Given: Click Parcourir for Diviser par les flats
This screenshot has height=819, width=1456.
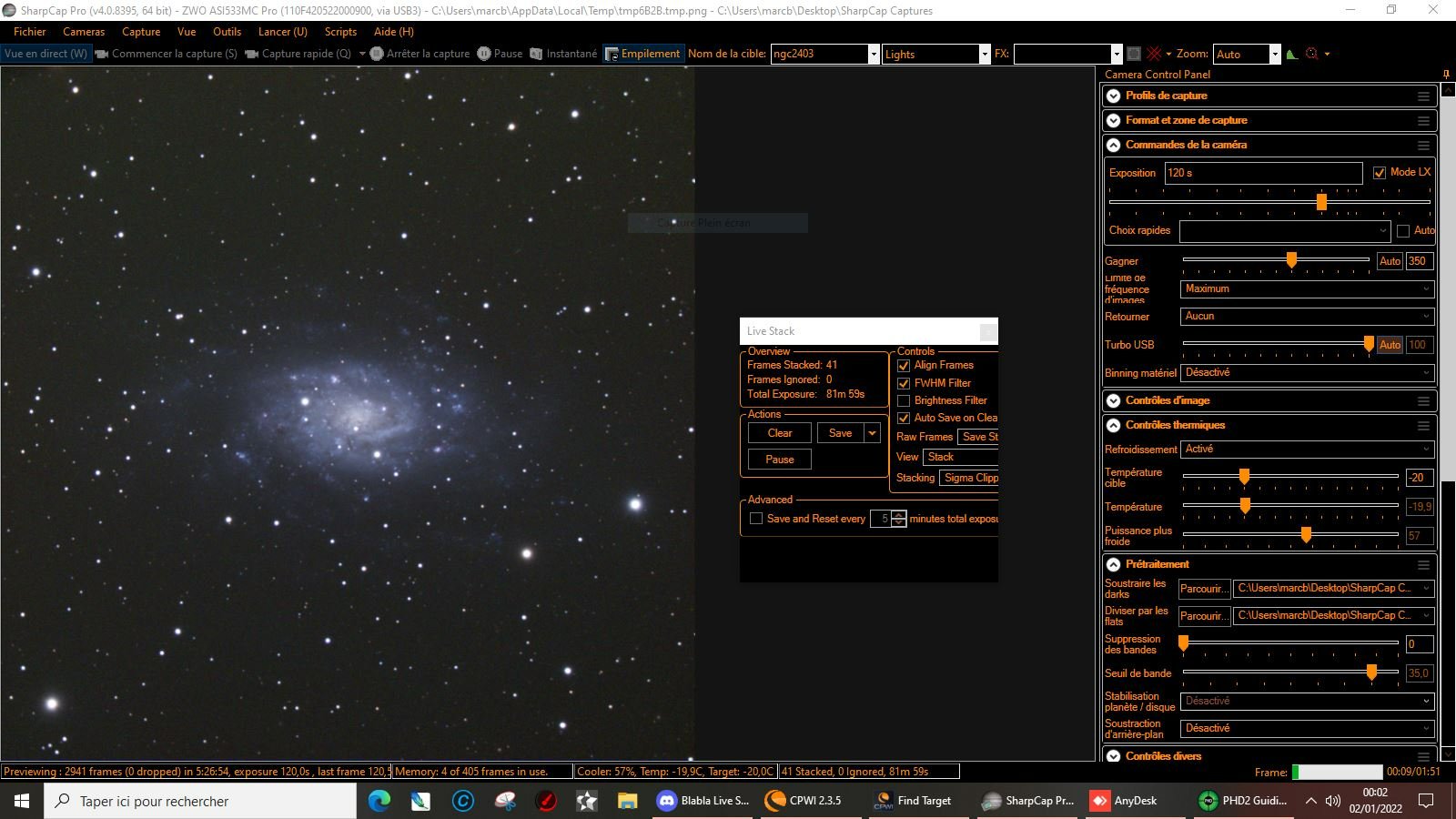Looking at the screenshot, I should (x=1204, y=616).
